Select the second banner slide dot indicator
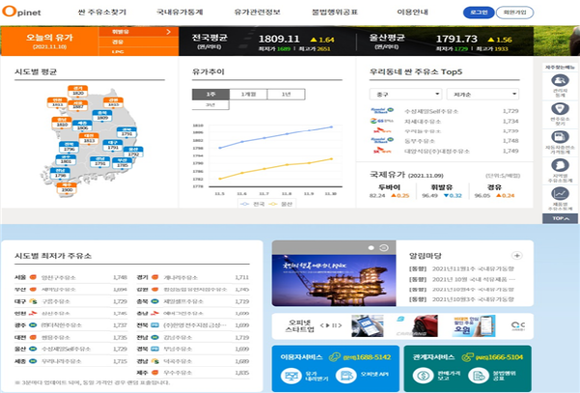Image resolution: width=580 pixels, height=393 pixels. tap(384, 248)
